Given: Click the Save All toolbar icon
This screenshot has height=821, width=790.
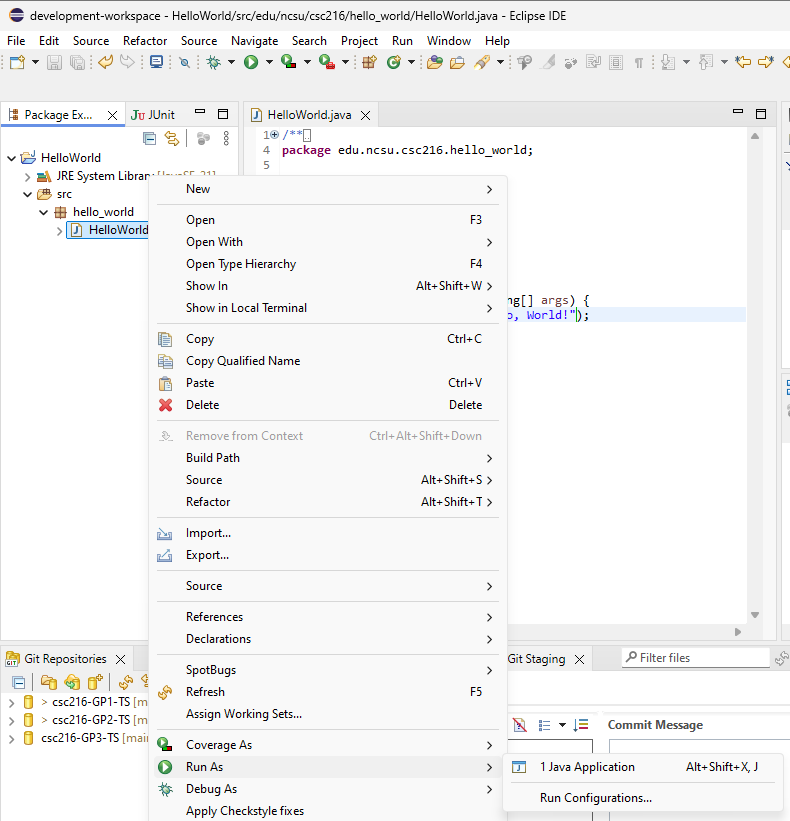Looking at the screenshot, I should click(77, 62).
